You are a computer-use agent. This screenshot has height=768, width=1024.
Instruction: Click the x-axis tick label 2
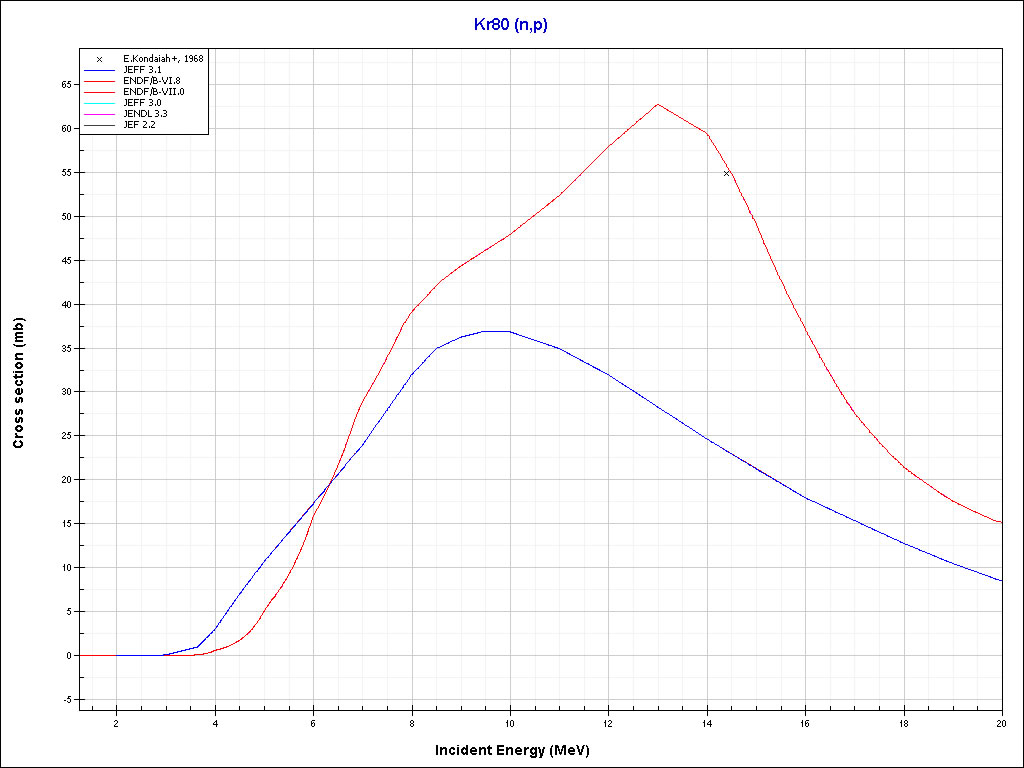point(116,723)
